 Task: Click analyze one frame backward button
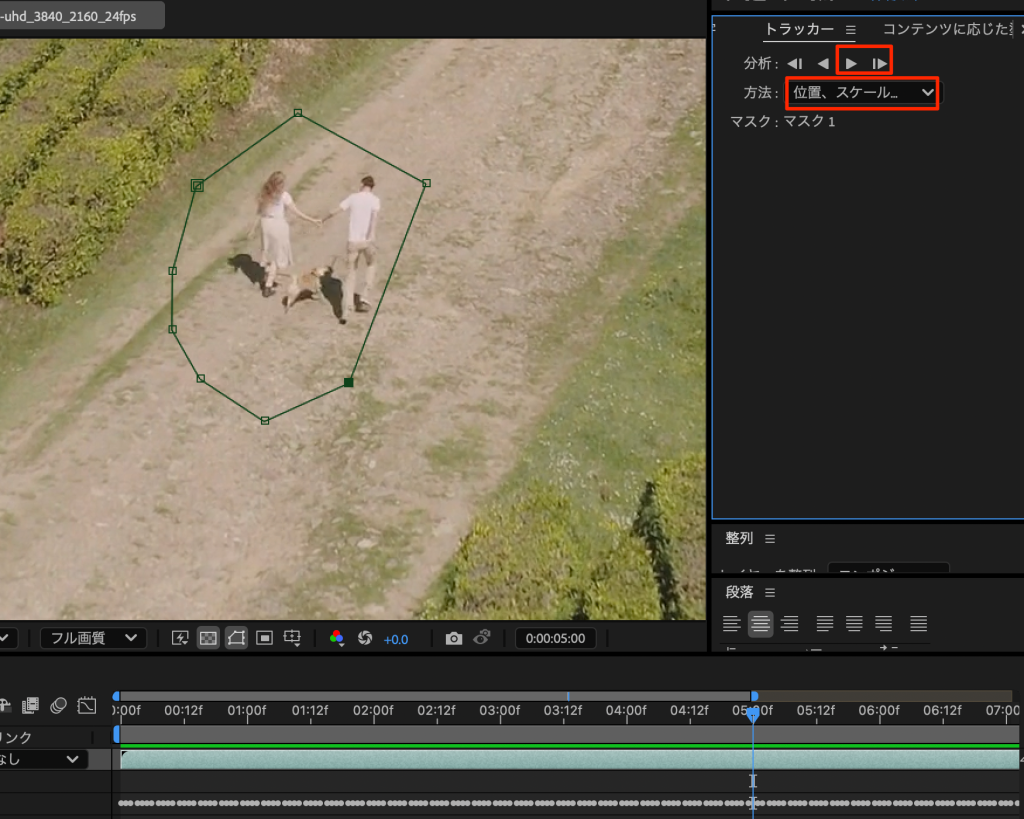coord(795,63)
